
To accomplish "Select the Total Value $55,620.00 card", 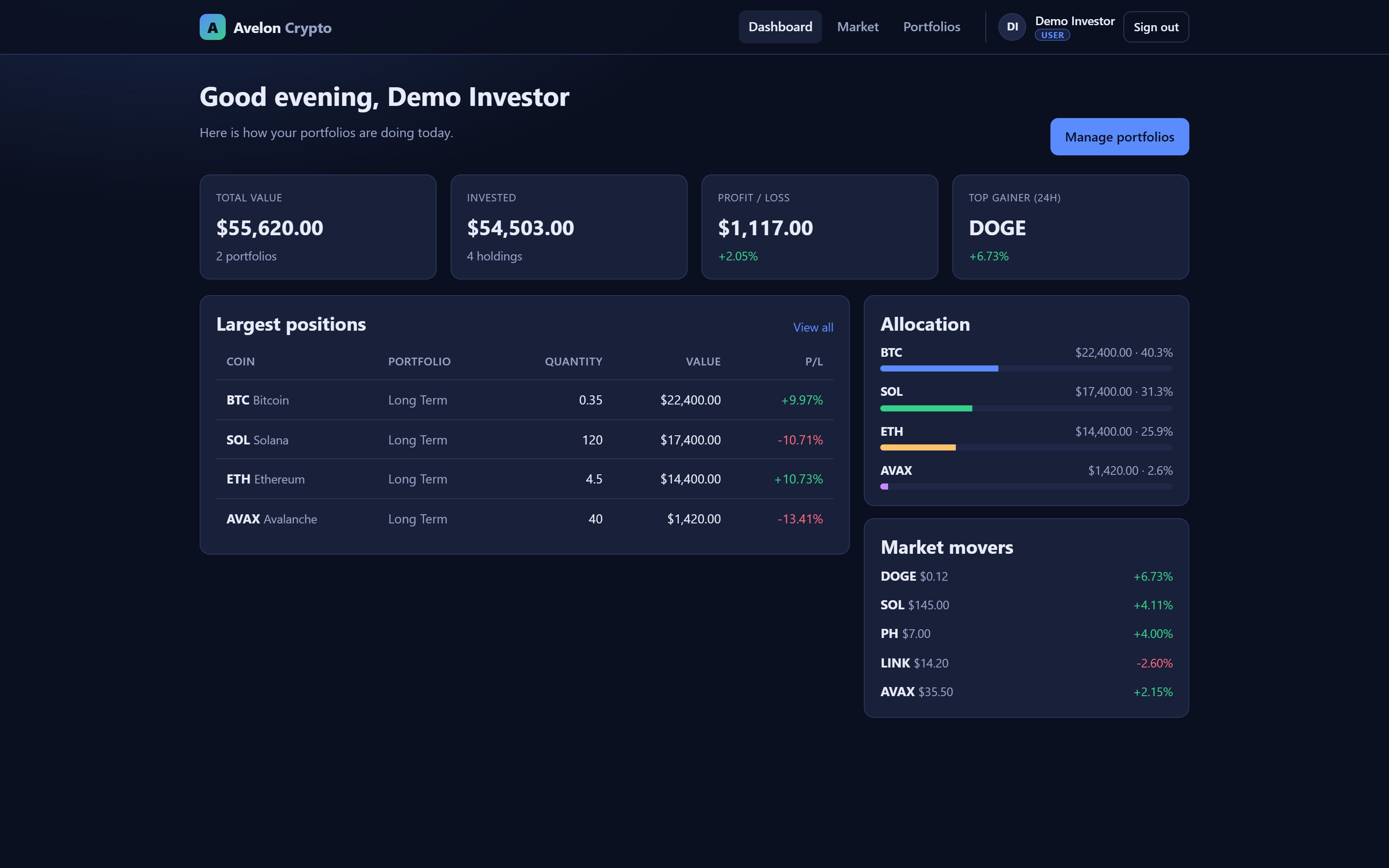I will 318,227.
